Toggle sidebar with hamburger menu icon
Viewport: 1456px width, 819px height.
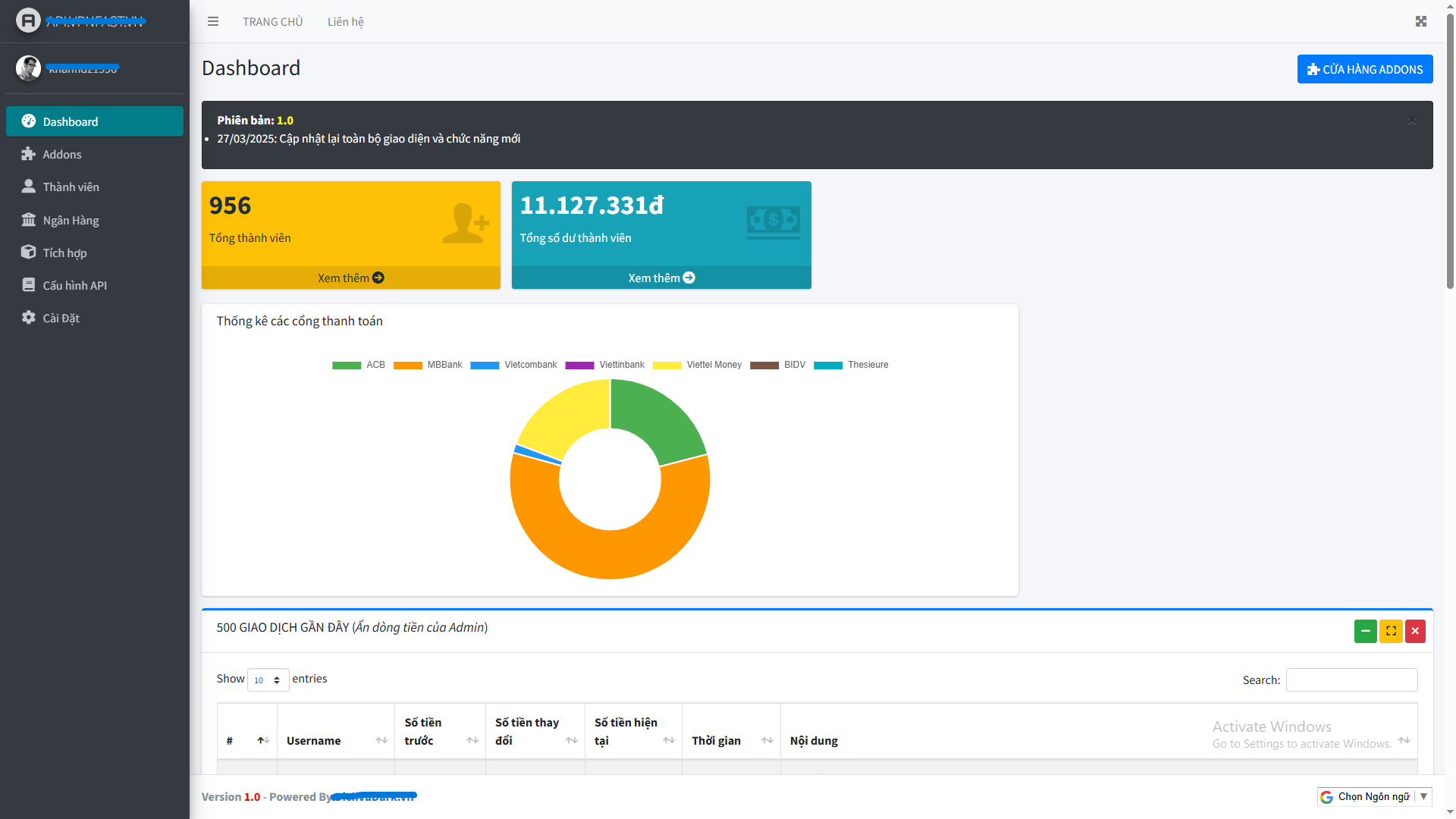[213, 21]
